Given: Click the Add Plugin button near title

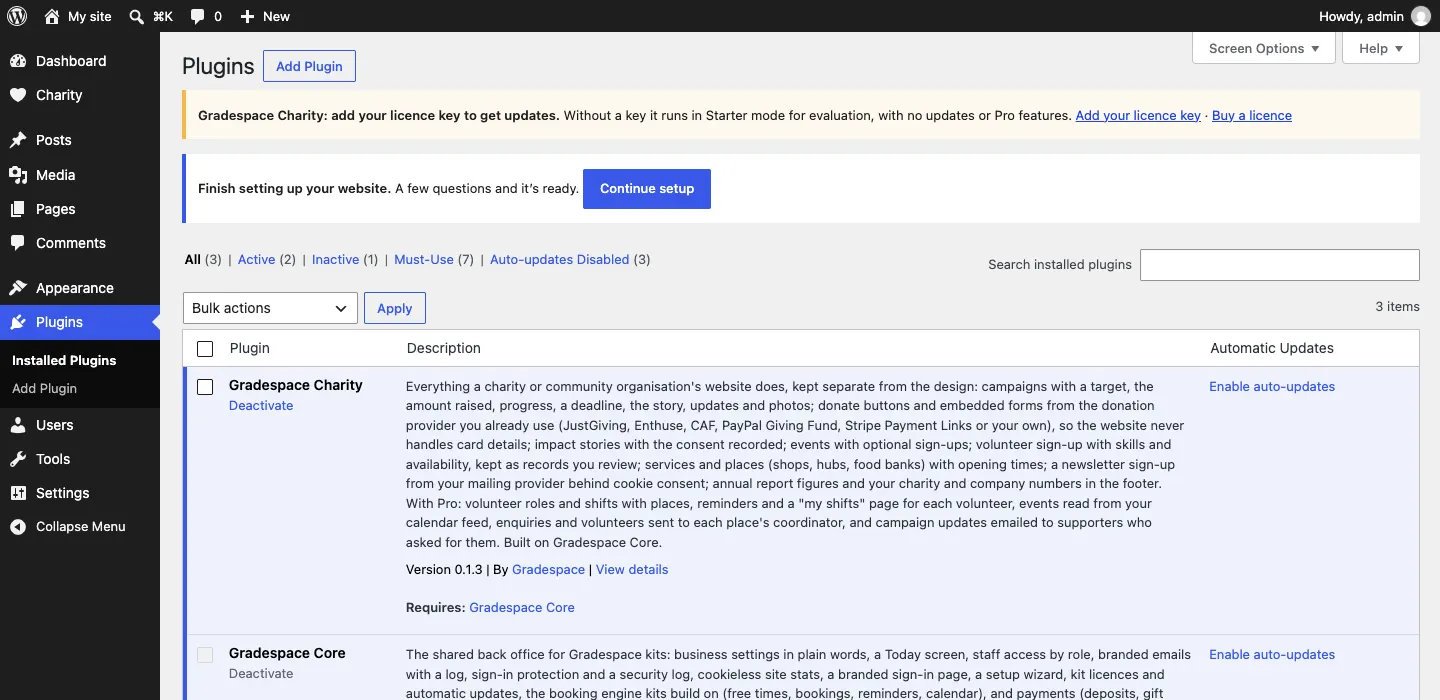Looking at the screenshot, I should (x=309, y=66).
